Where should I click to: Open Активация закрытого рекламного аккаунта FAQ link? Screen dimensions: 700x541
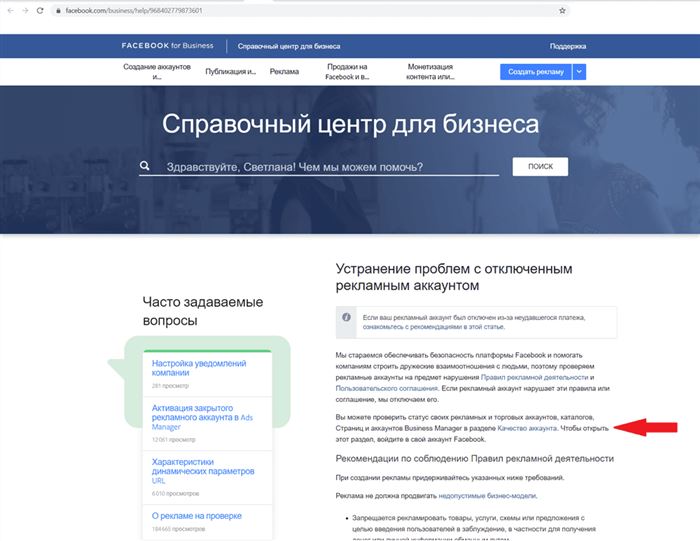(x=202, y=417)
